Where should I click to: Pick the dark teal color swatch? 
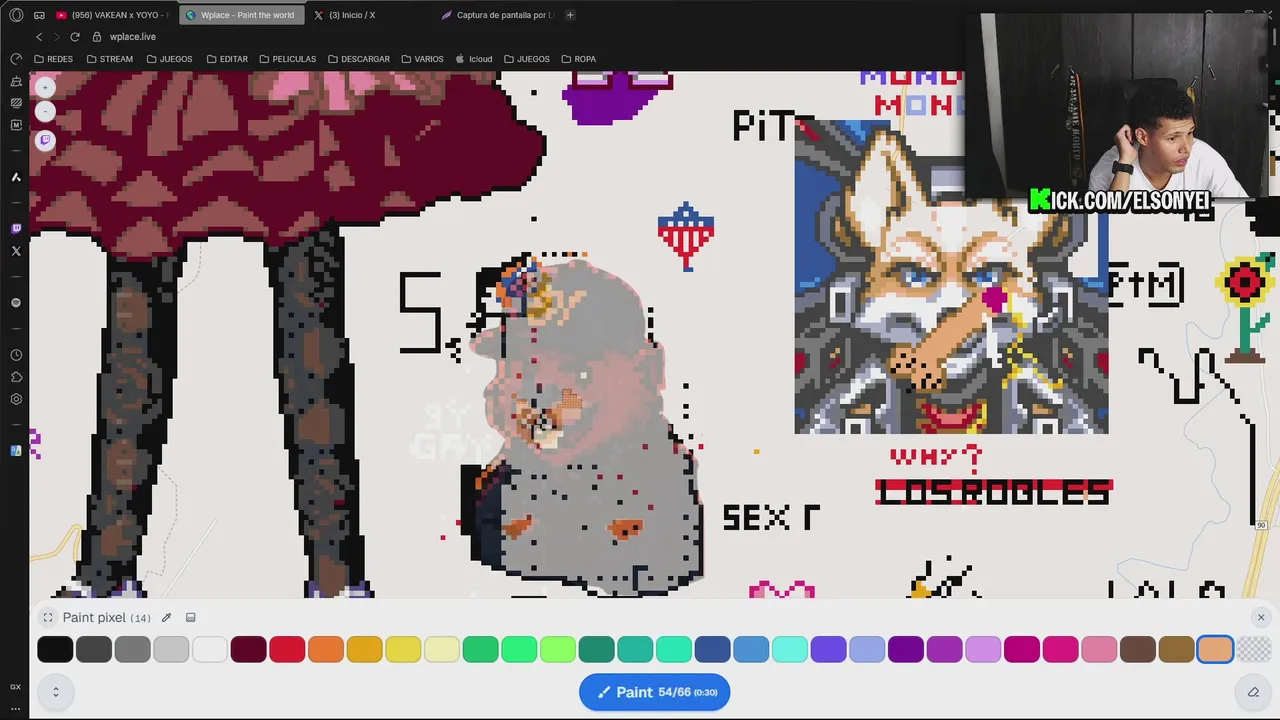click(597, 650)
